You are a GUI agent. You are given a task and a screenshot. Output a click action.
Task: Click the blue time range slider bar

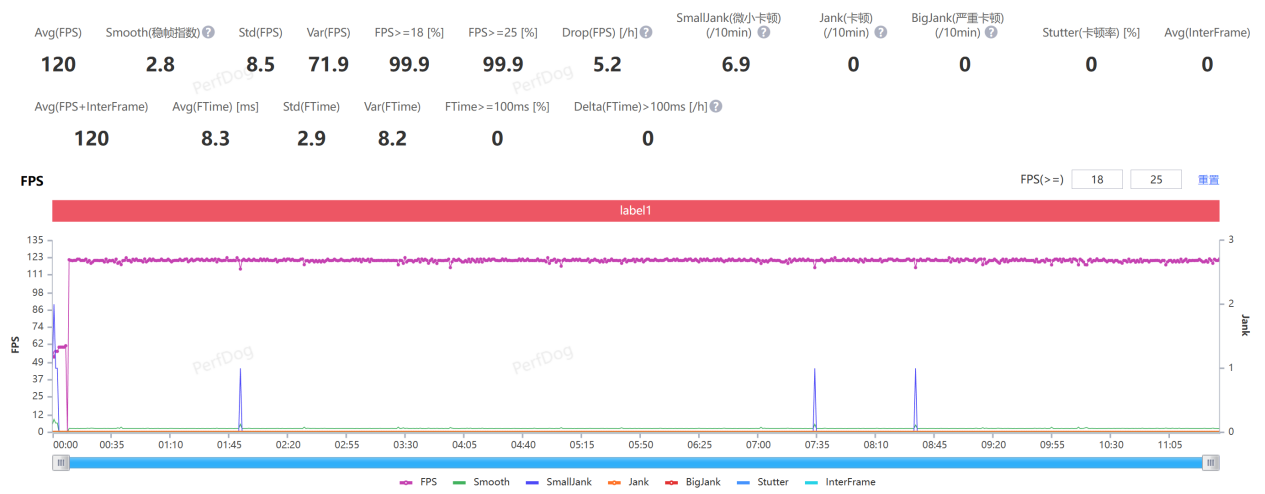636,462
